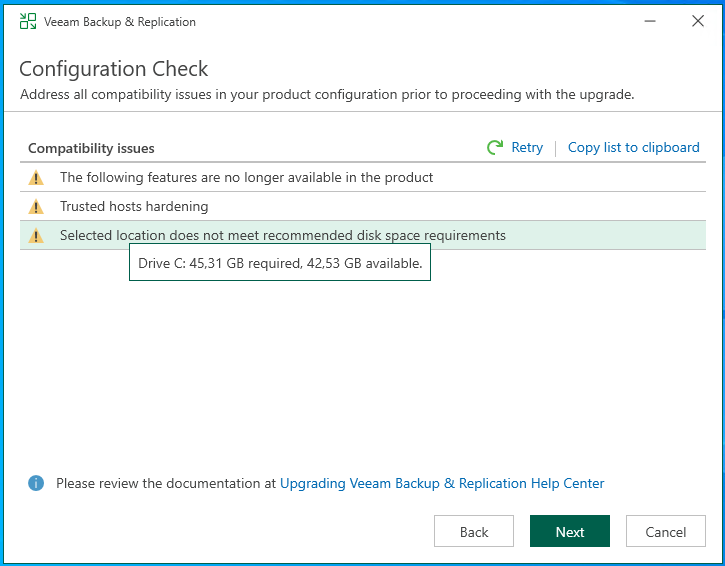This screenshot has height=566, width=725.
Task: Click warning icon next to Trusted hosts hardening
Action: tap(36, 207)
